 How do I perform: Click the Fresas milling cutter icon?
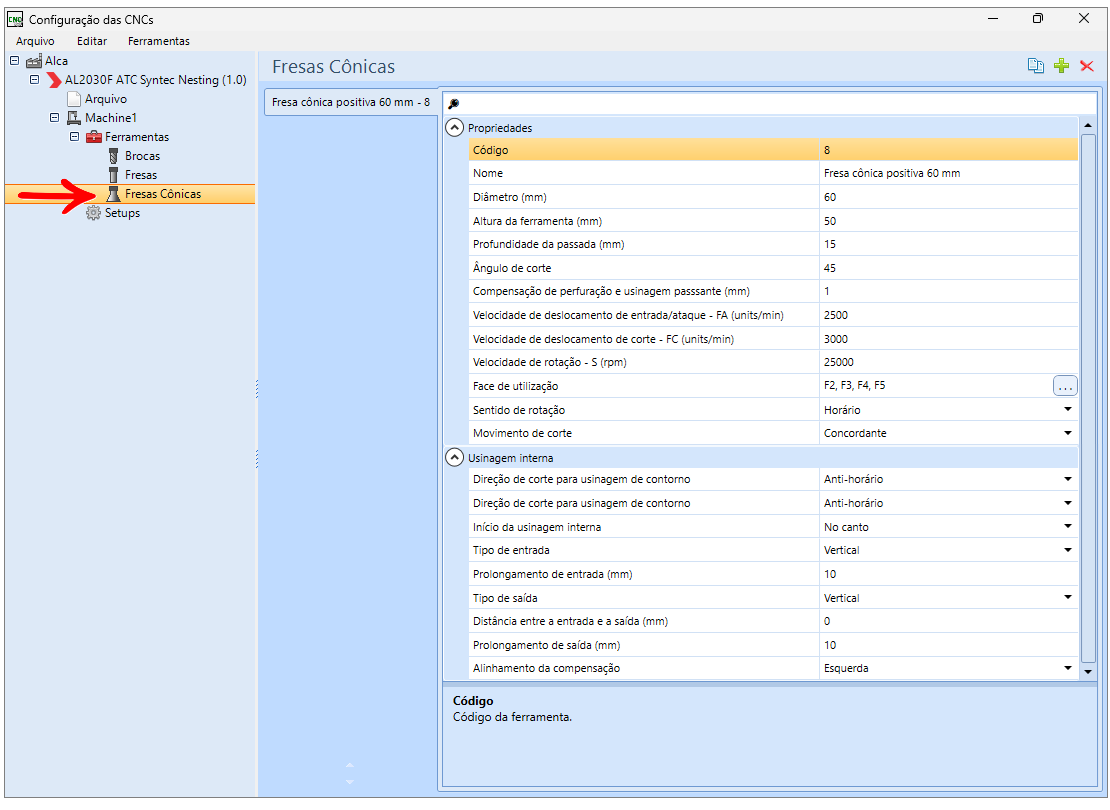[x=113, y=175]
